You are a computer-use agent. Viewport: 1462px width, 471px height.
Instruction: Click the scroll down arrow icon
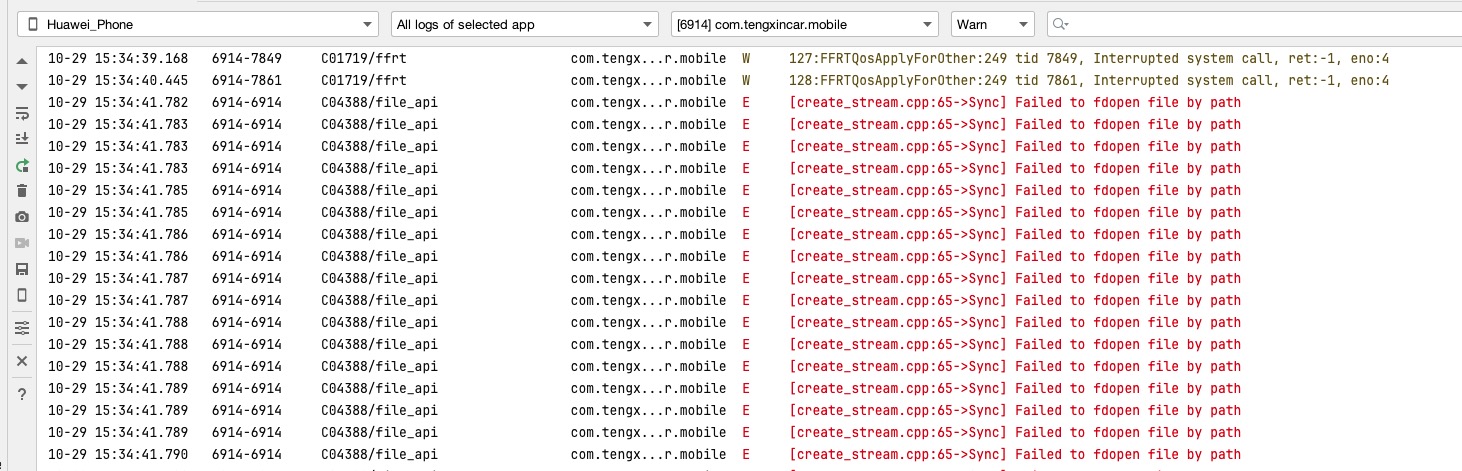22,87
